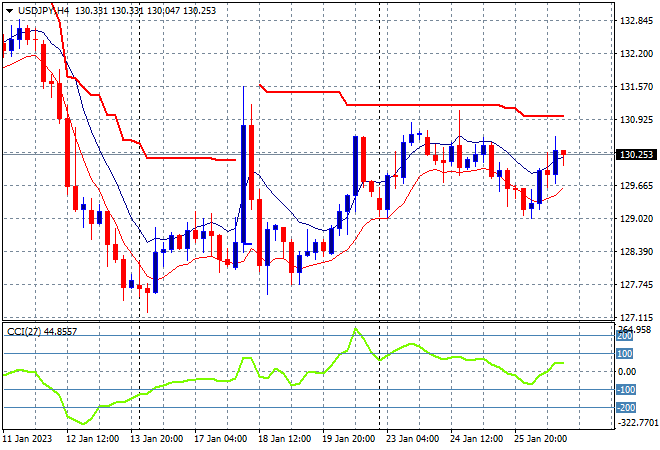This screenshot has width=660, height=450.
Task: Click the 24 Jan 12:00 time label
Action: tap(476, 439)
